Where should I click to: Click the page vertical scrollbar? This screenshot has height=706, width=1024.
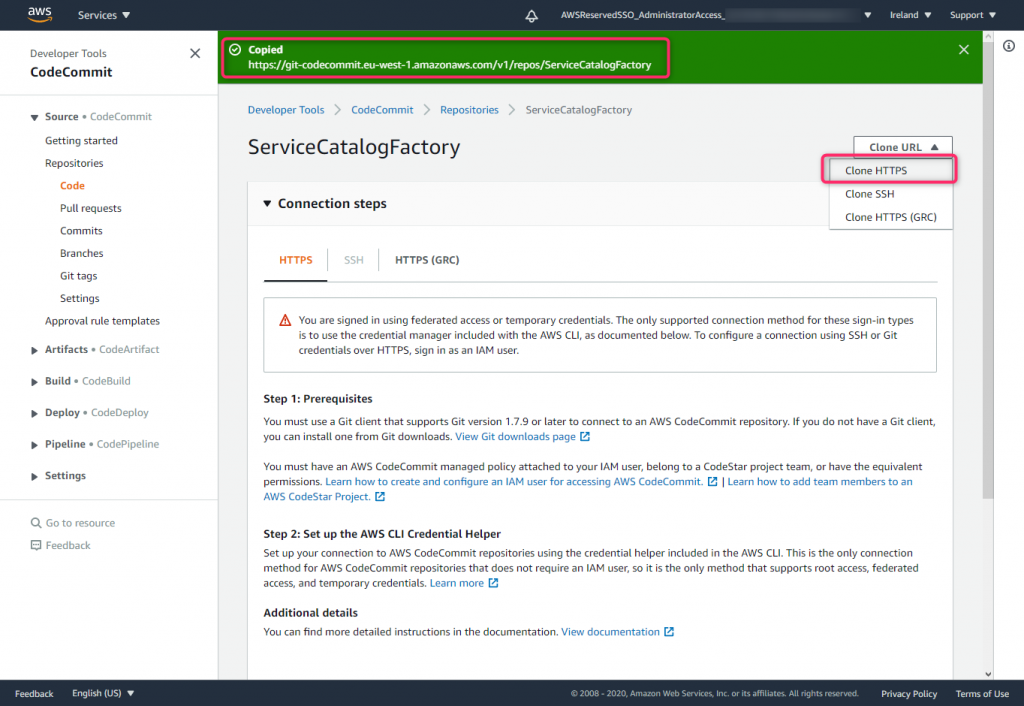pyautogui.click(x=988, y=270)
